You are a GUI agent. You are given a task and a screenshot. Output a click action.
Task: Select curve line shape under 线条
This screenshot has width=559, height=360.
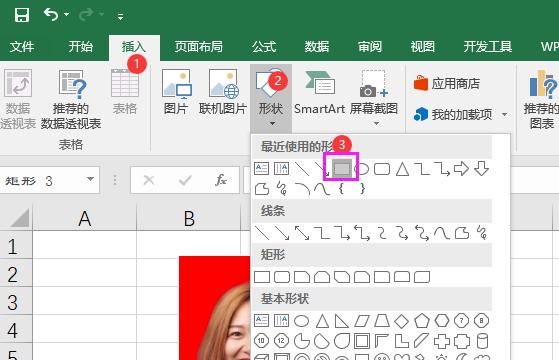point(442,233)
